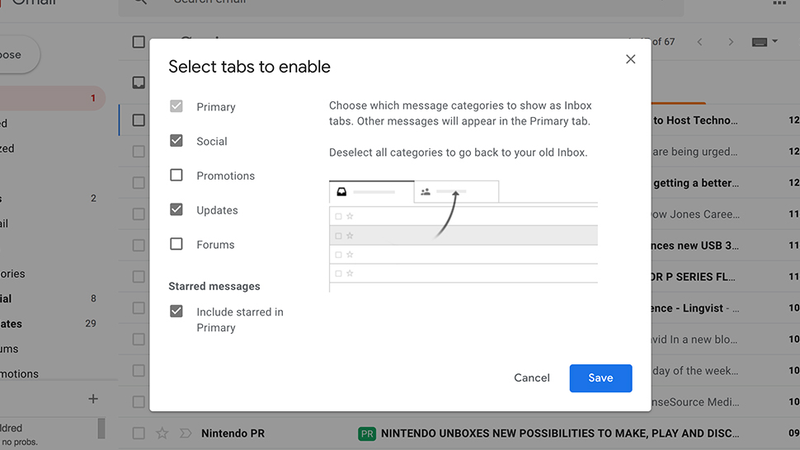Open the email mentioning 'new USB 3...'
This screenshot has width=800, height=450.
click(696, 245)
